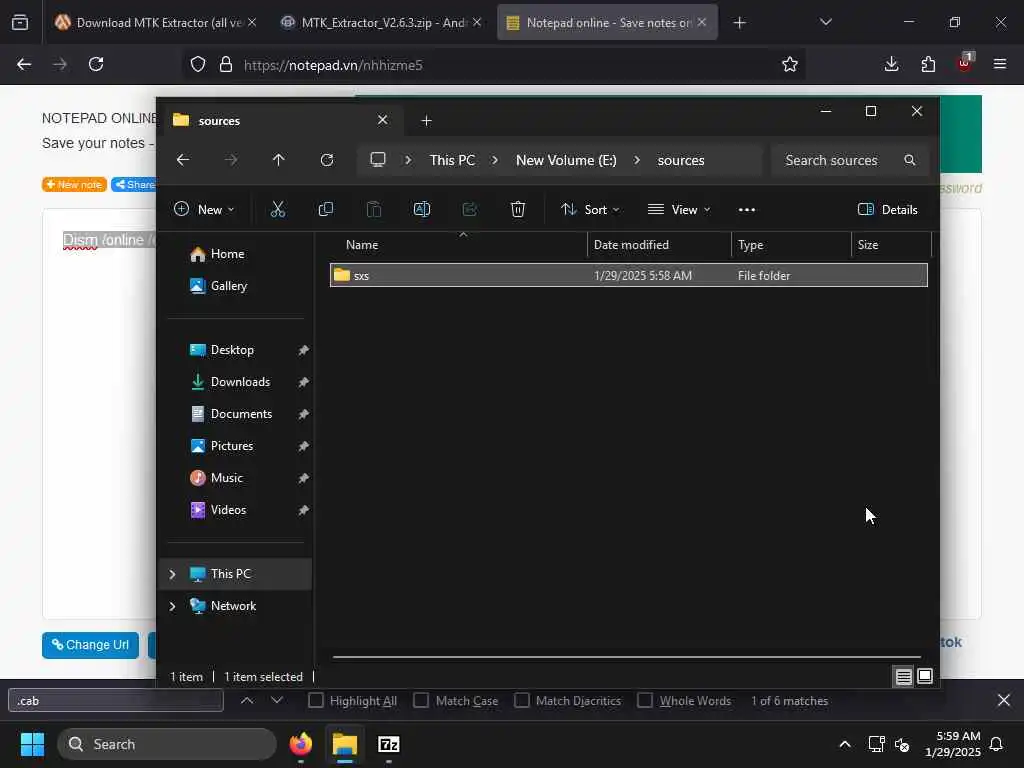Viewport: 1024px width, 768px height.
Task: Open the New dropdown in Explorer
Action: tap(204, 210)
